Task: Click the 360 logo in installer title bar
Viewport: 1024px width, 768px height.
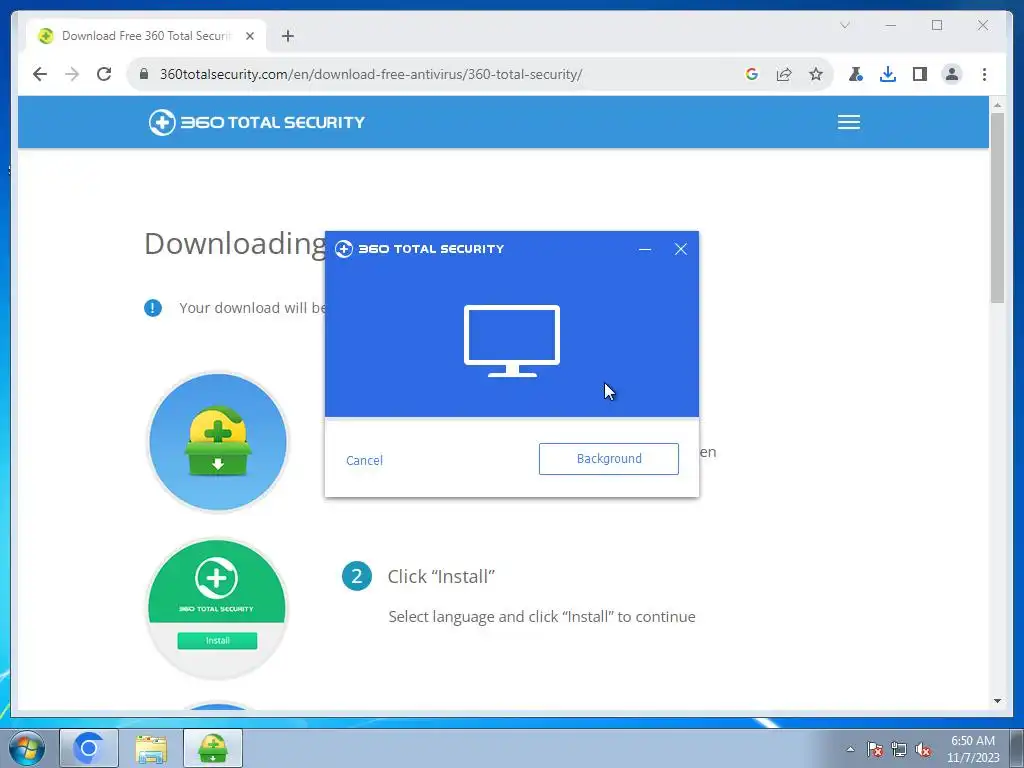Action: (344, 249)
